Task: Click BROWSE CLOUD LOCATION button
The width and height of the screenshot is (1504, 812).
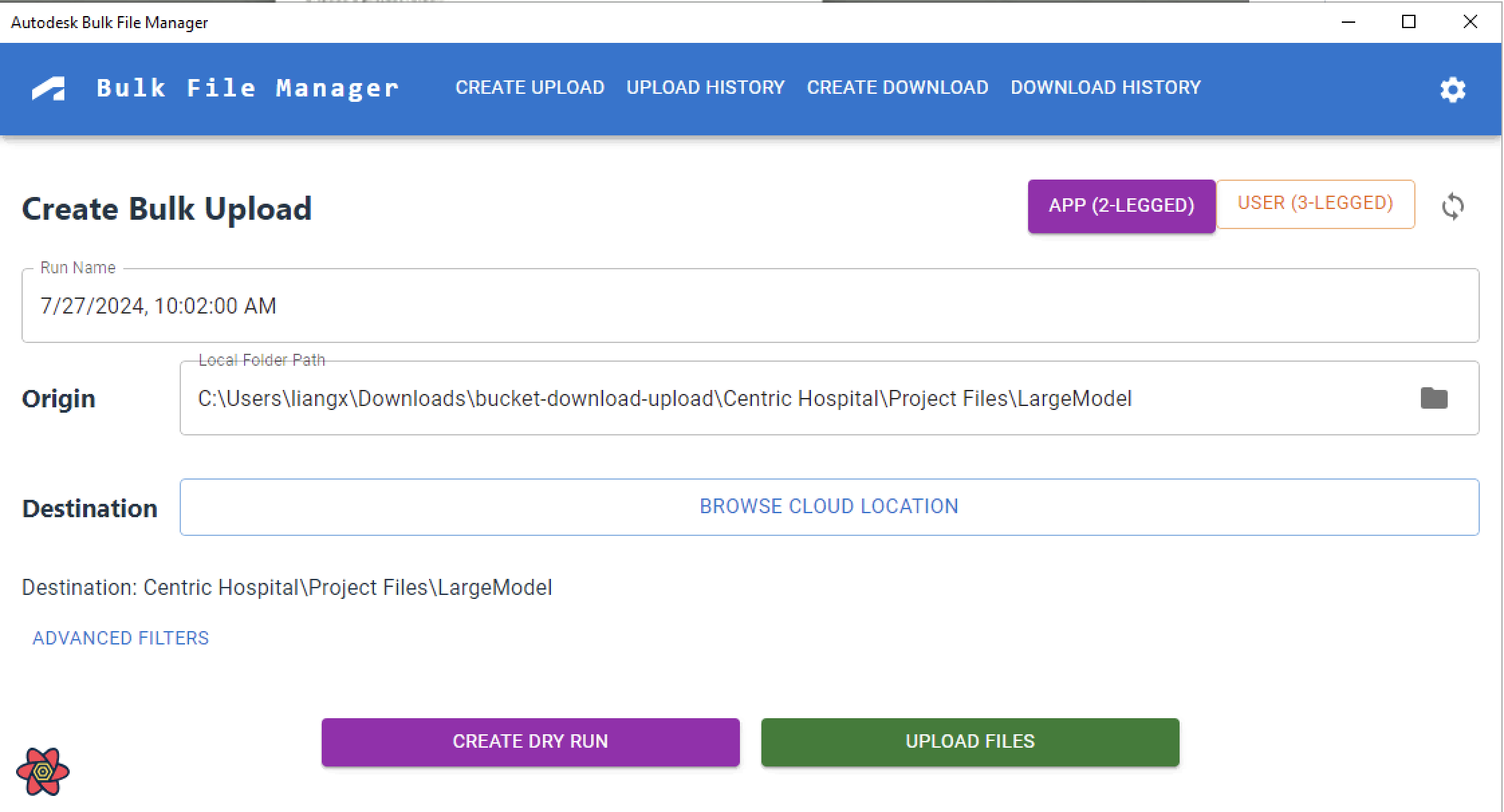Action: (829, 506)
